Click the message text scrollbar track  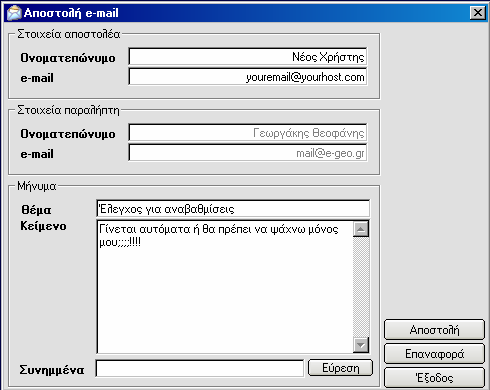click(x=361, y=287)
